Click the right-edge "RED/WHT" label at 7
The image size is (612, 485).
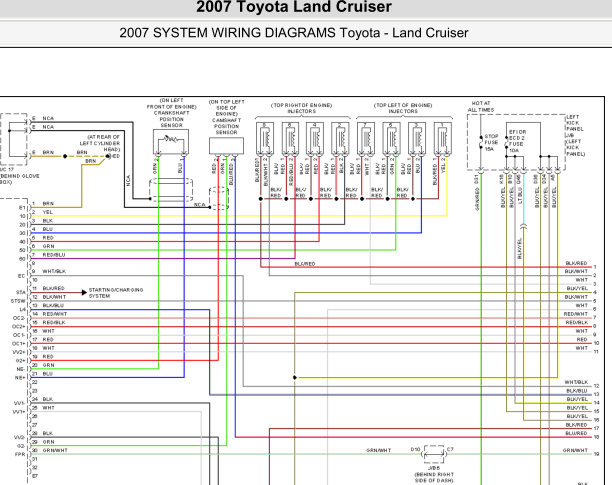click(576, 314)
